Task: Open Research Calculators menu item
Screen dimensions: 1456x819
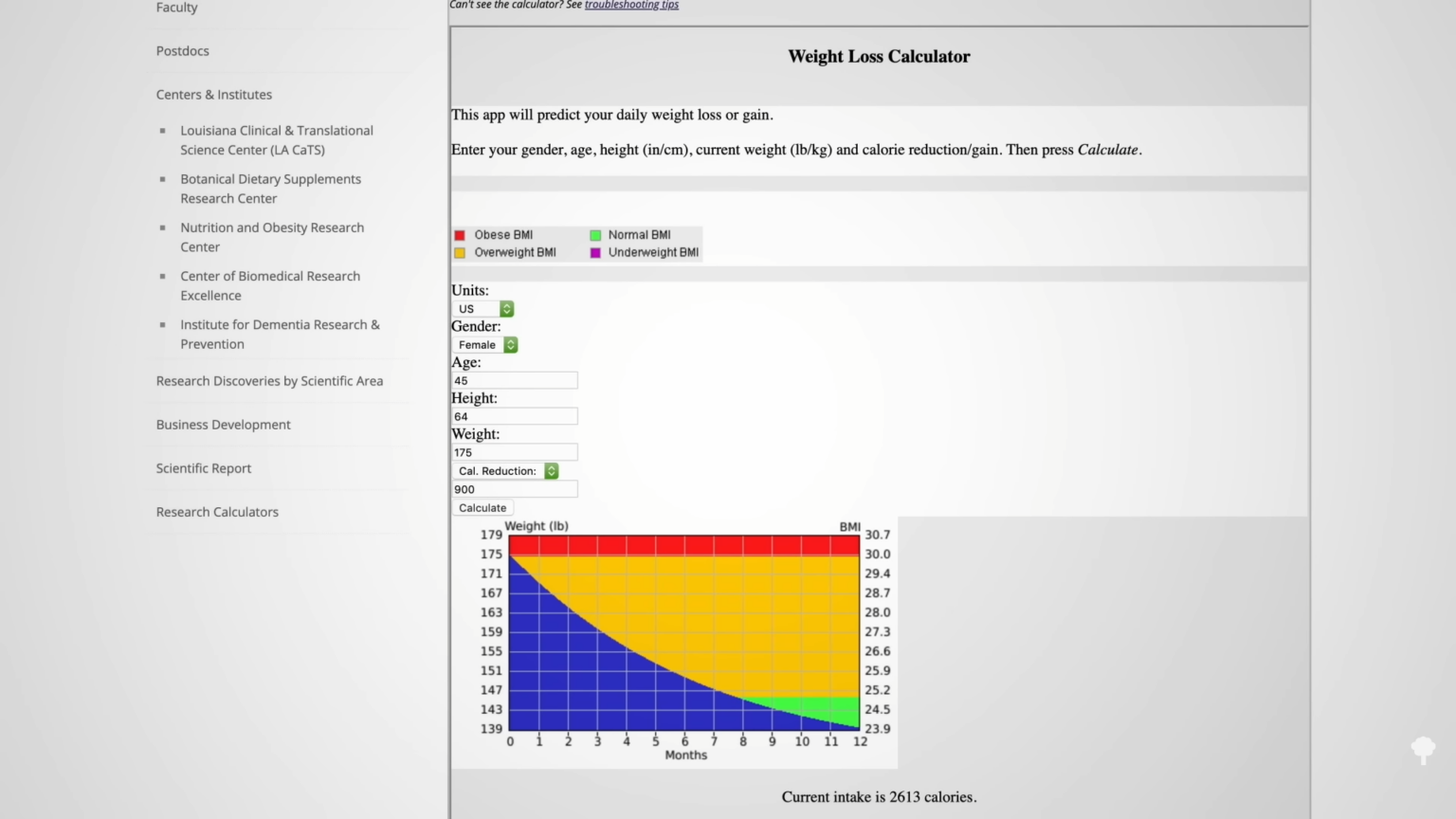Action: pyautogui.click(x=217, y=512)
